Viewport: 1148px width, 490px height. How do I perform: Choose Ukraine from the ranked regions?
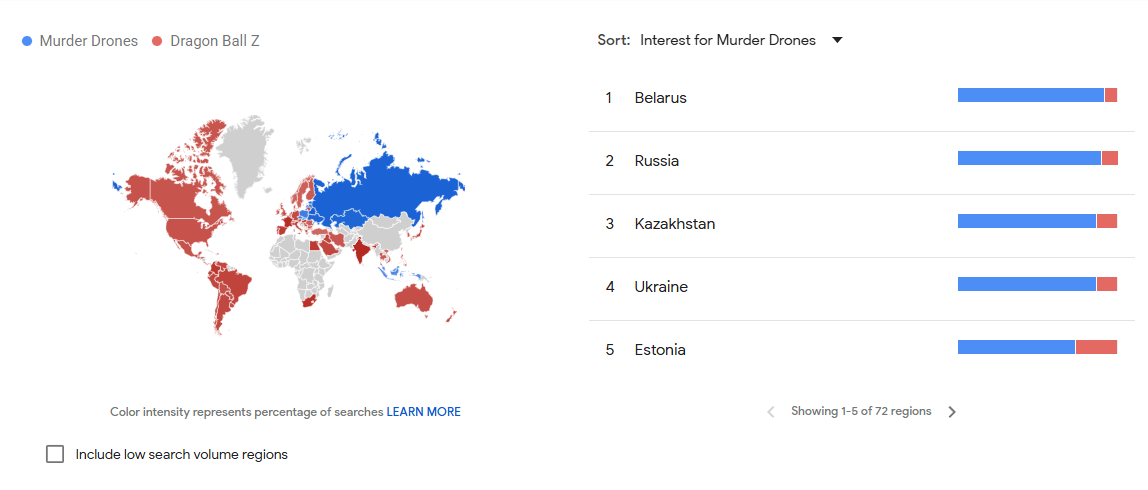(x=660, y=287)
